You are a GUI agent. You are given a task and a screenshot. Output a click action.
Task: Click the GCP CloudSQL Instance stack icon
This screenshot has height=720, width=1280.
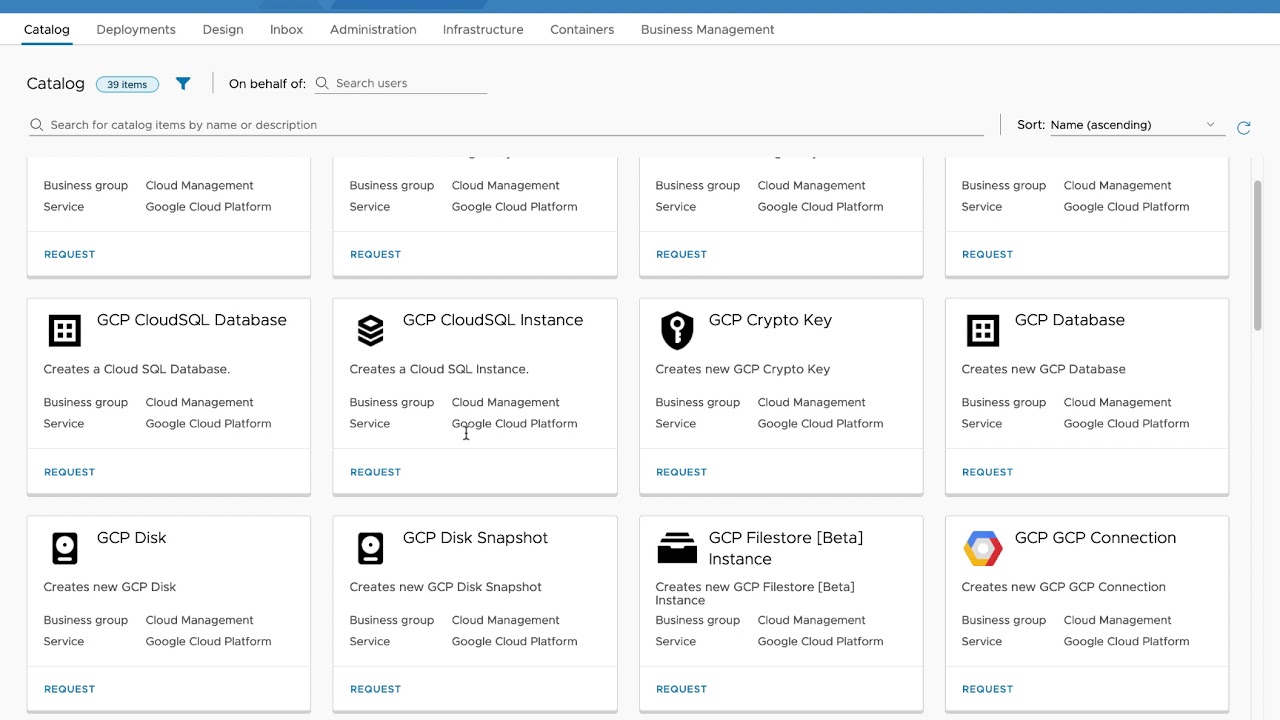point(371,330)
